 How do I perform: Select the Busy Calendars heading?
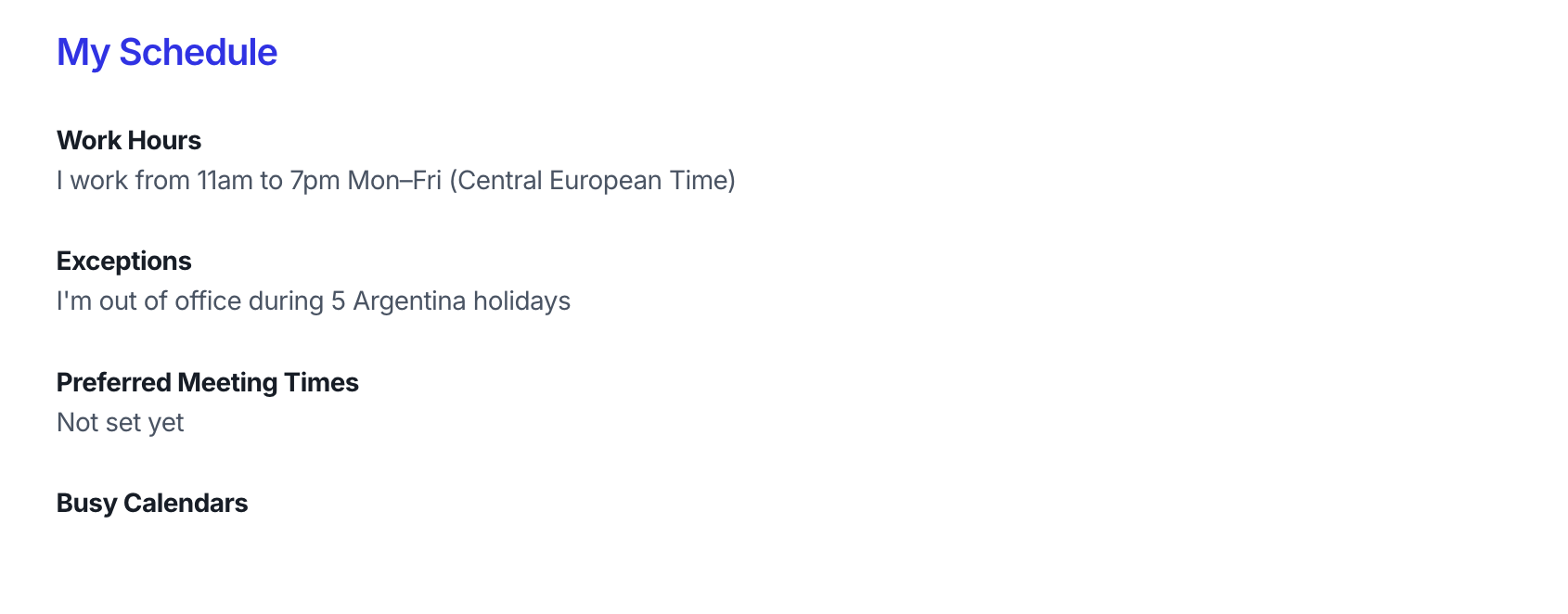point(152,503)
